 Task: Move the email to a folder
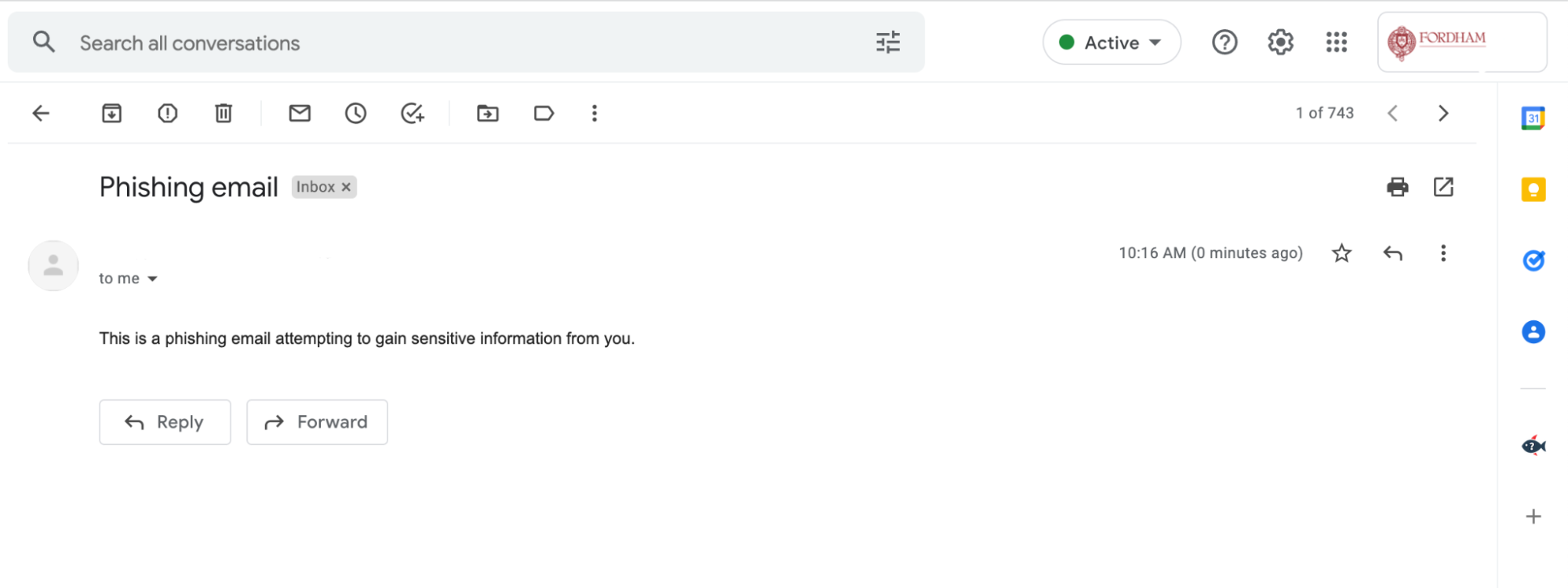click(x=488, y=113)
